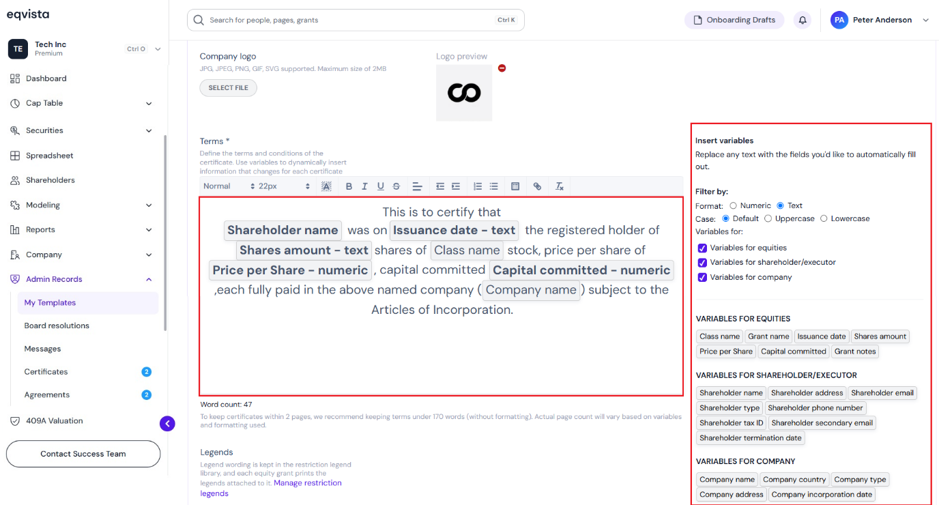Image resolution: width=939 pixels, height=505 pixels.
Task: Click Contact Success Team button
Action: coord(83,454)
